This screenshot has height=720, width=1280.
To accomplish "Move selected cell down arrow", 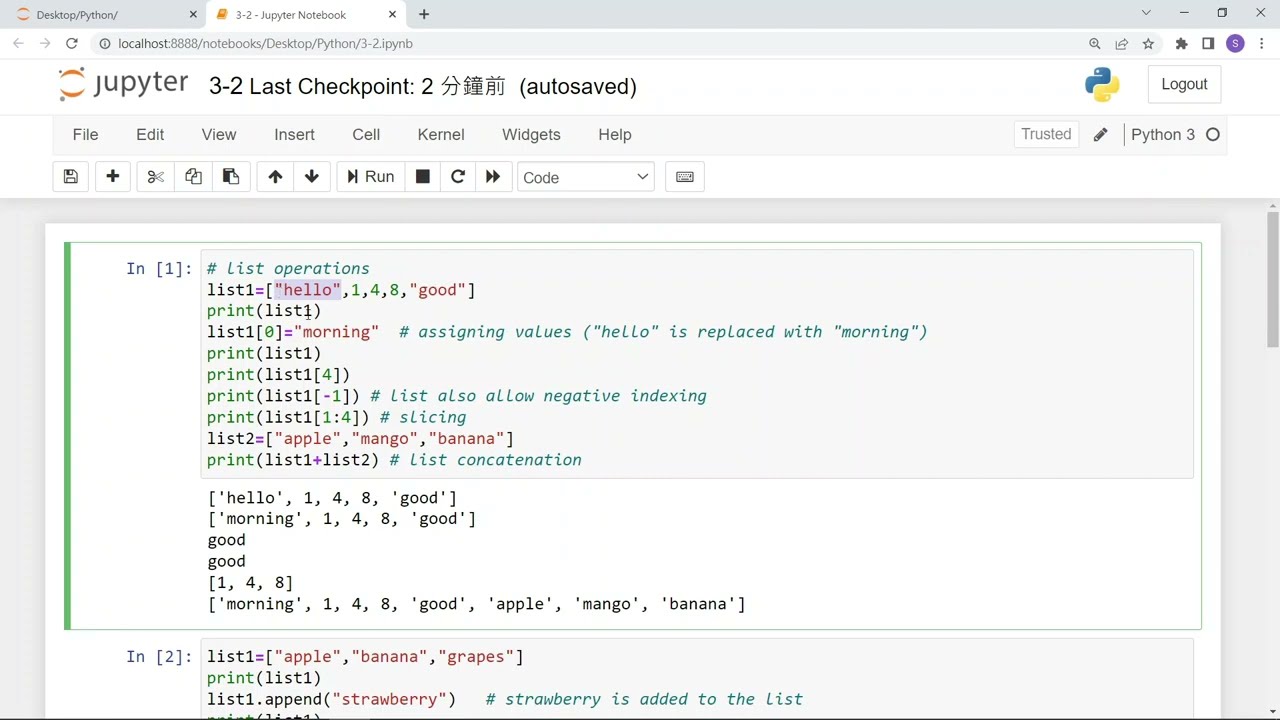I will tap(312, 177).
